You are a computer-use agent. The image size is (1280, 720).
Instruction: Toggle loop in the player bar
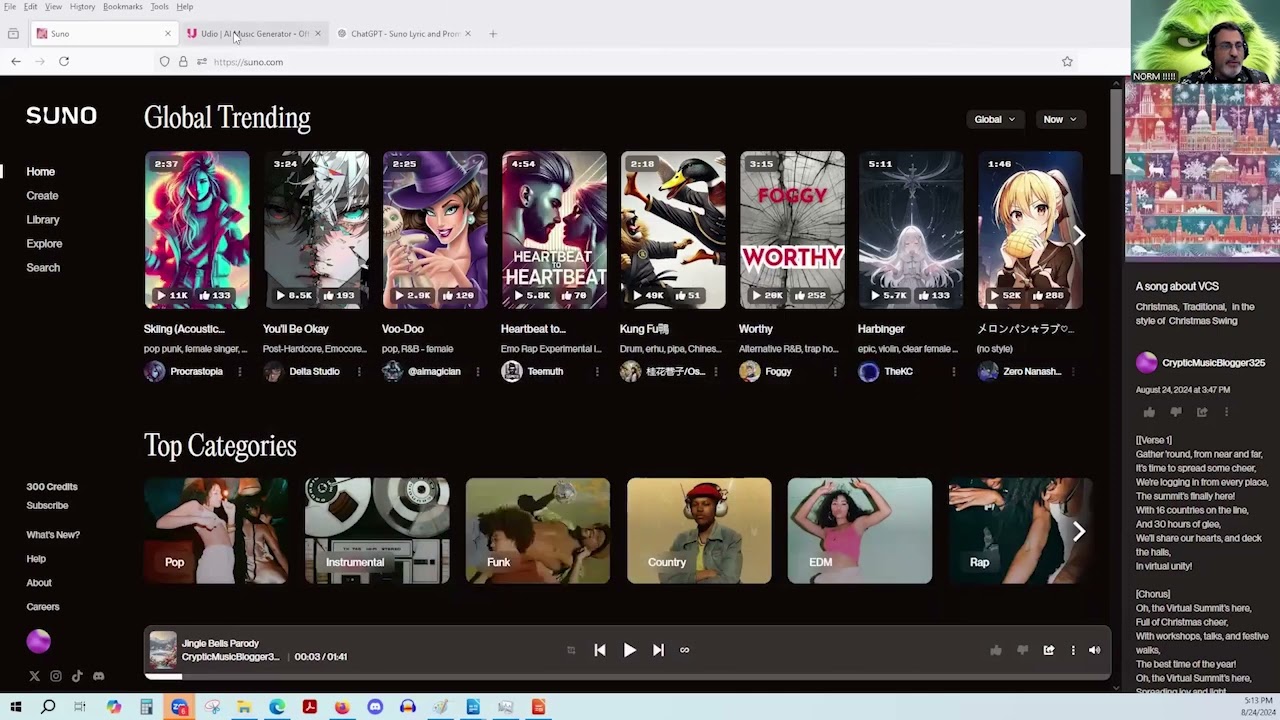pyautogui.click(x=685, y=650)
